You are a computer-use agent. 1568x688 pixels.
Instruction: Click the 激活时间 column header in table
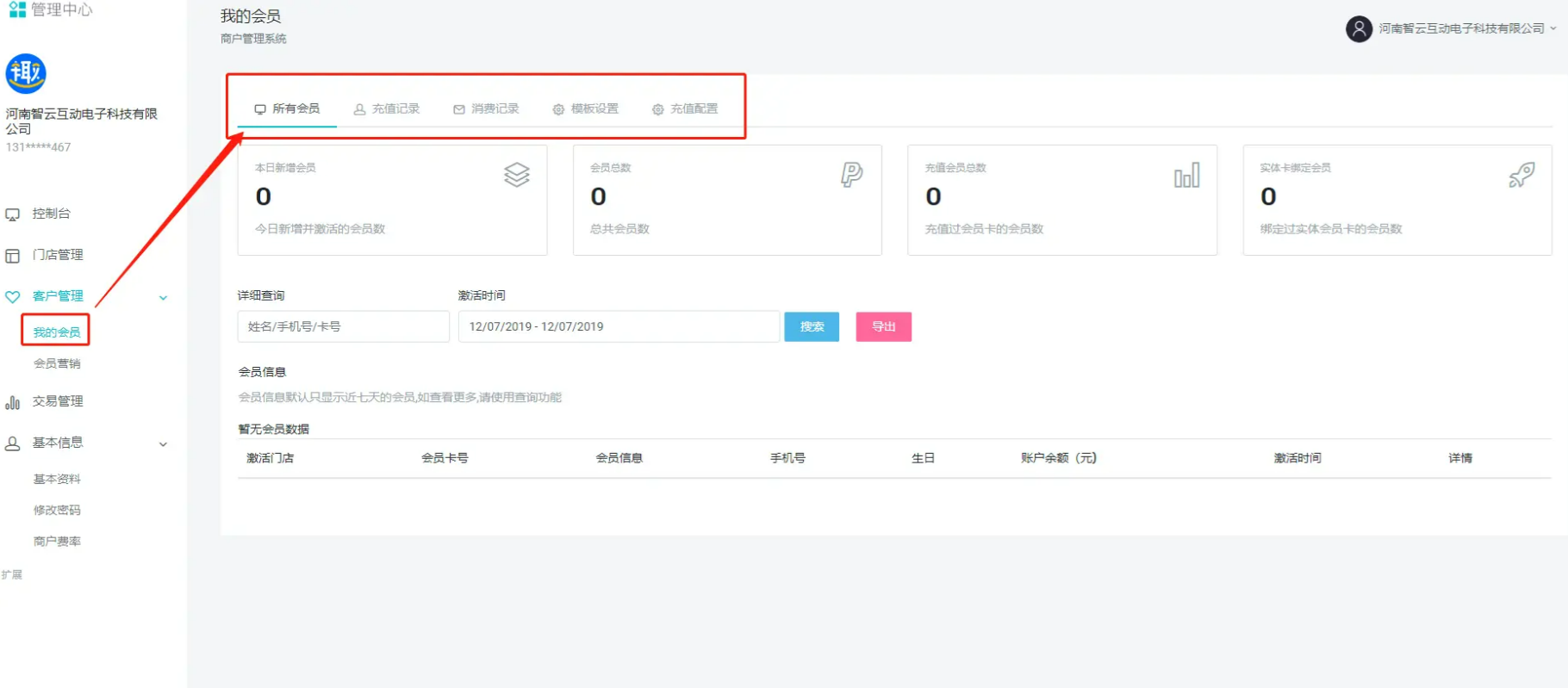1297,458
